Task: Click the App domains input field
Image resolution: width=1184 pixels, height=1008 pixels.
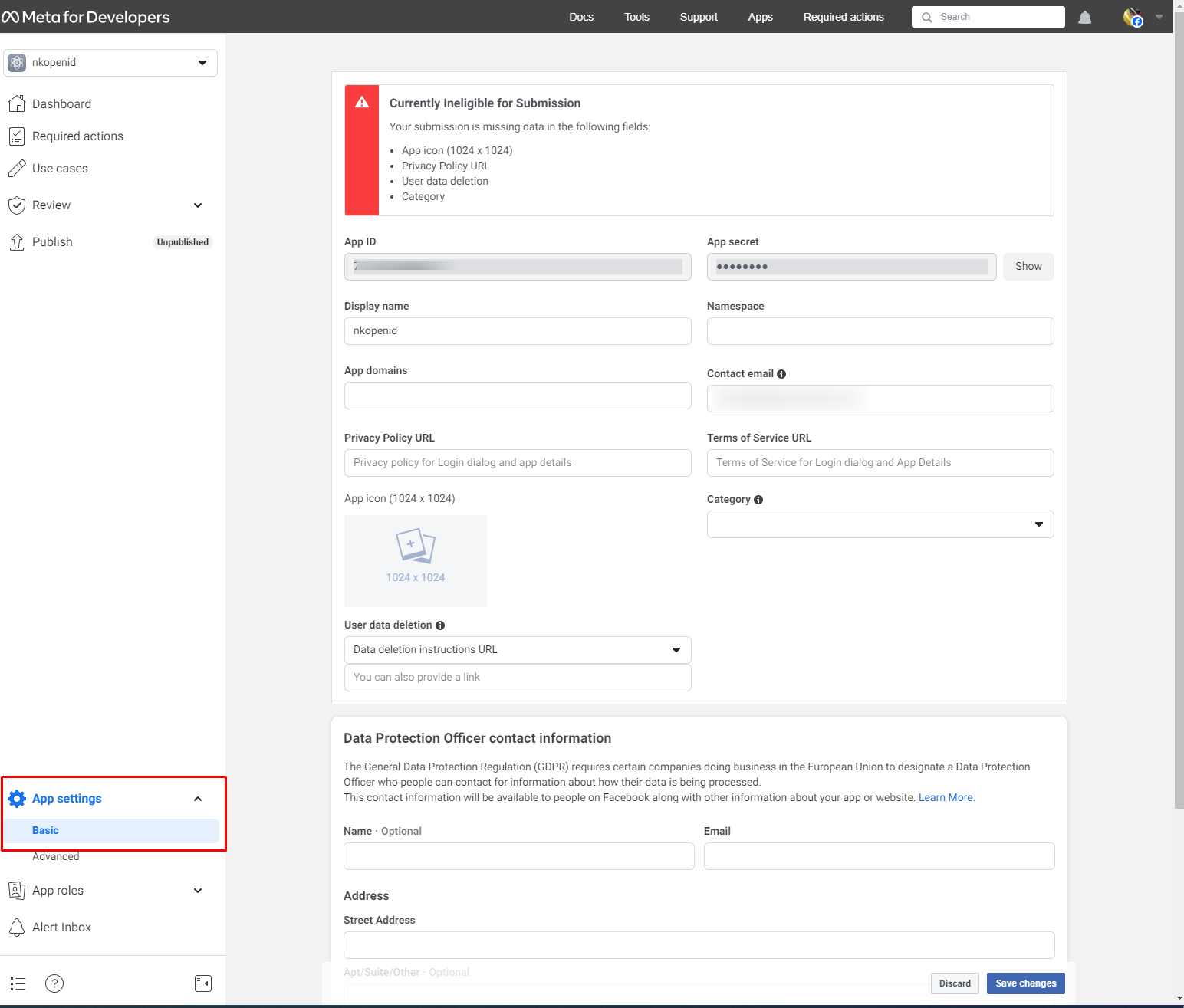Action: click(518, 396)
